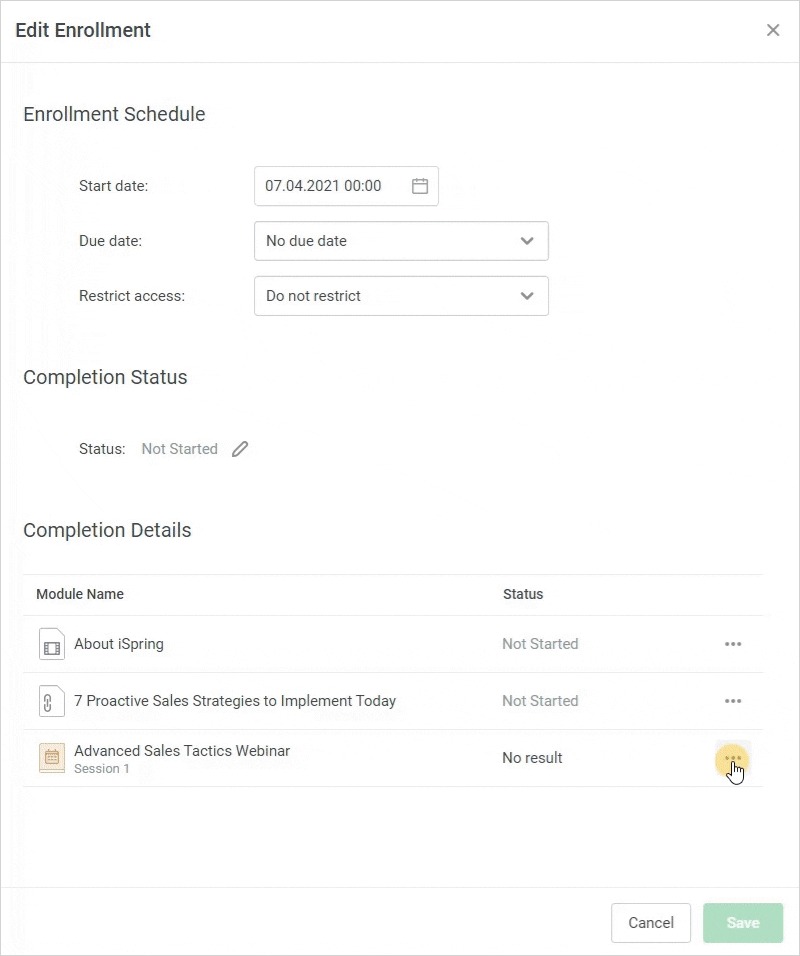Viewport: 800px width, 956px height.
Task: Click the Module Name column header
Action: (80, 594)
